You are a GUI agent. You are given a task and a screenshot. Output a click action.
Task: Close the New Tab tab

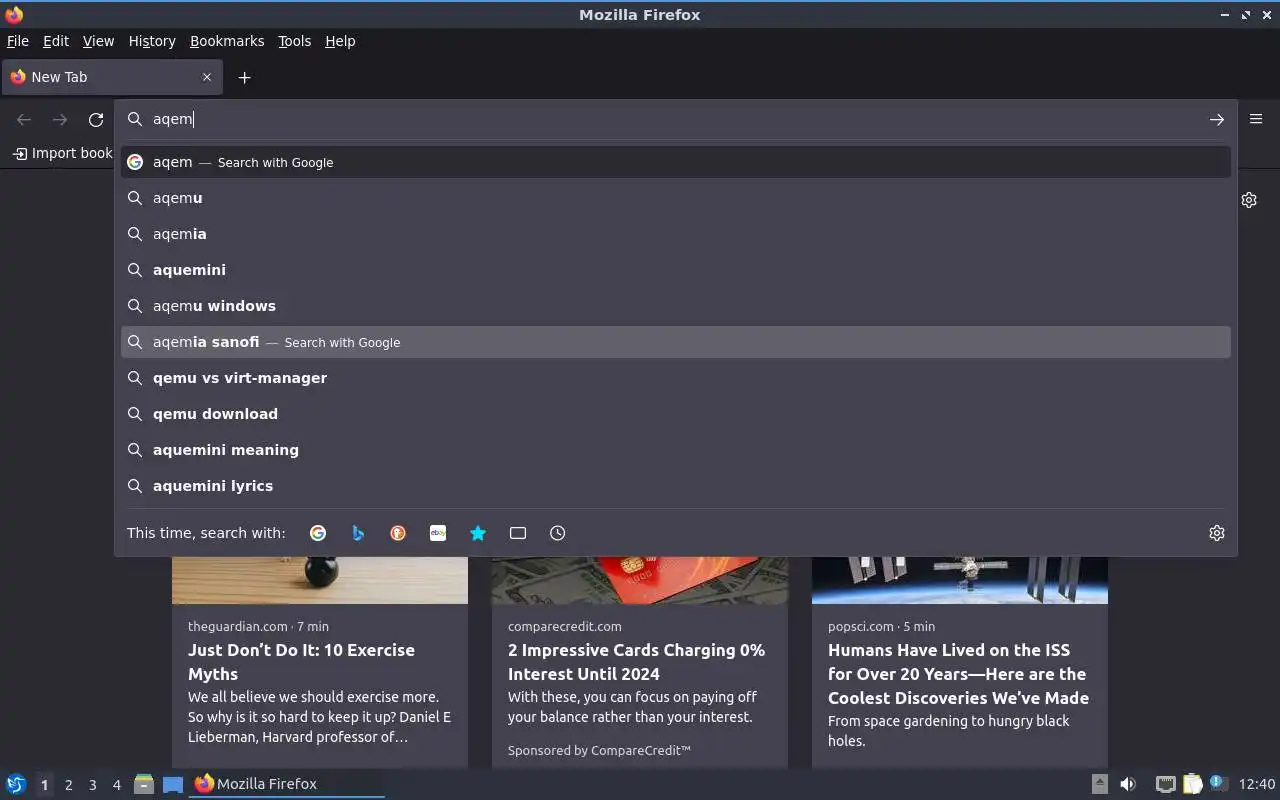coord(207,77)
